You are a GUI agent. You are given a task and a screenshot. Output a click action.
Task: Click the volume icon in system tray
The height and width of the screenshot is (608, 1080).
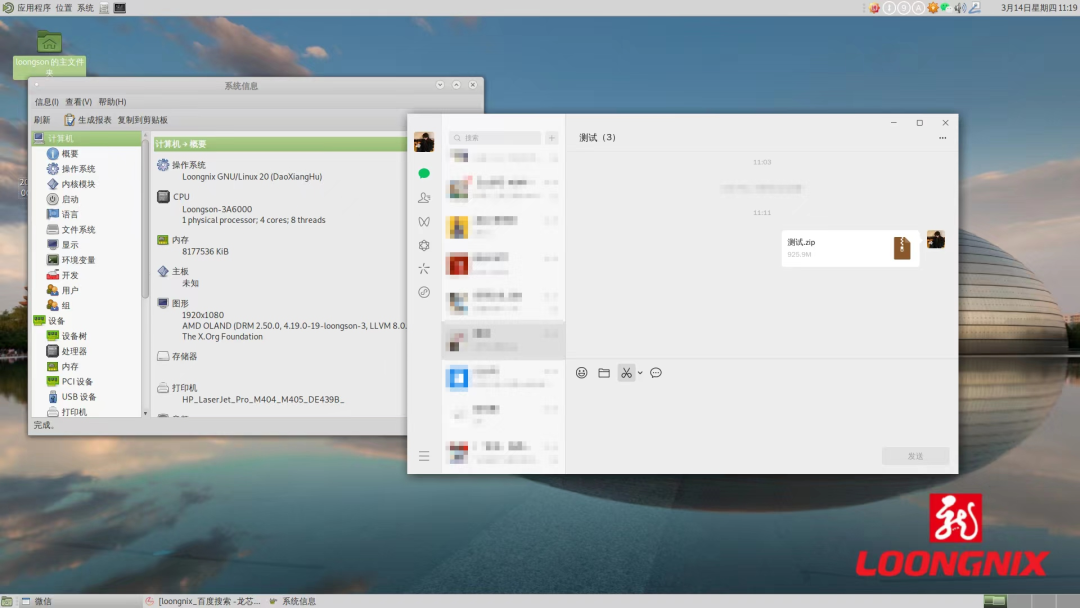click(x=959, y=8)
